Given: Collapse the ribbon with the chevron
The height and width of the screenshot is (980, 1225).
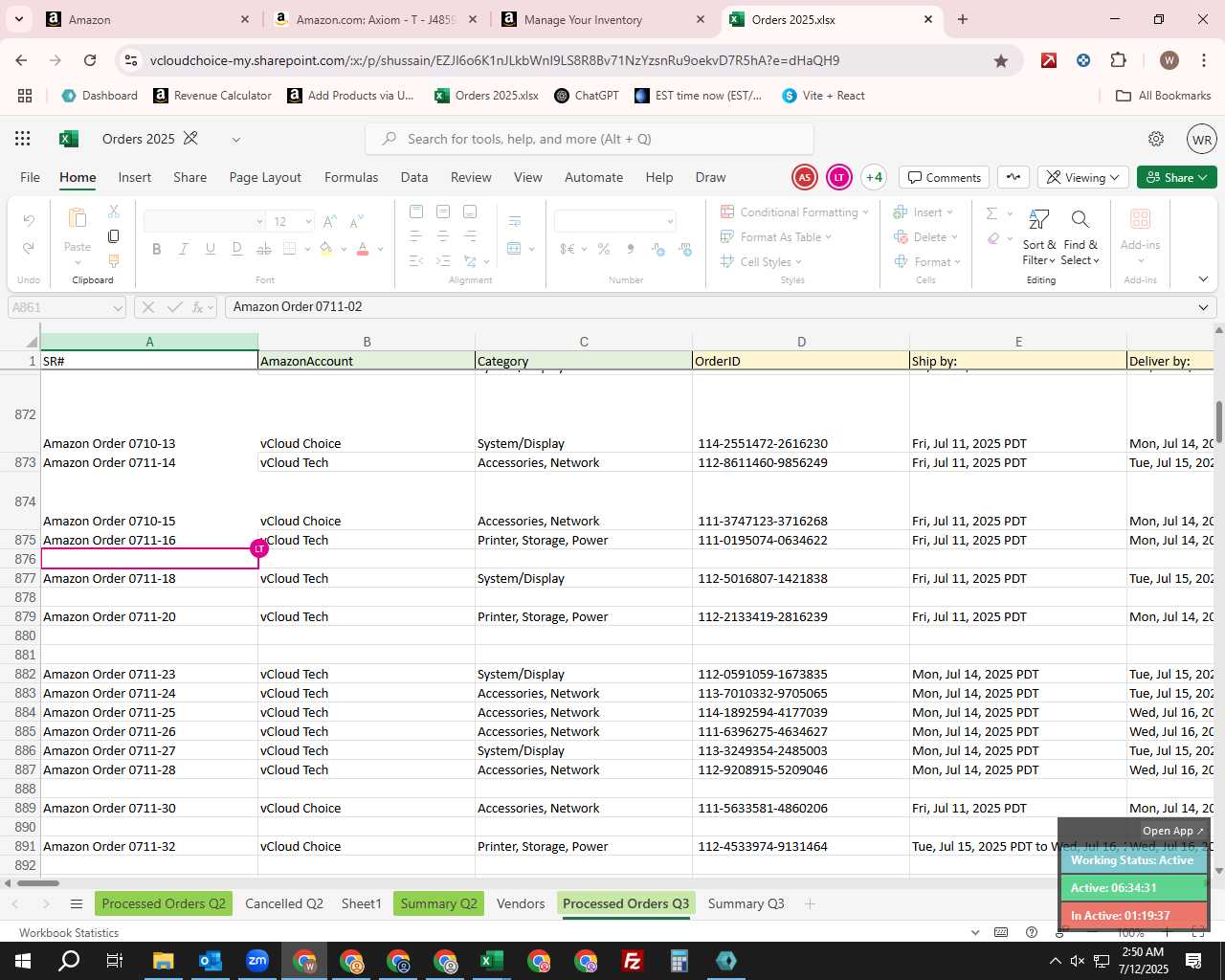Looking at the screenshot, I should [x=1203, y=279].
